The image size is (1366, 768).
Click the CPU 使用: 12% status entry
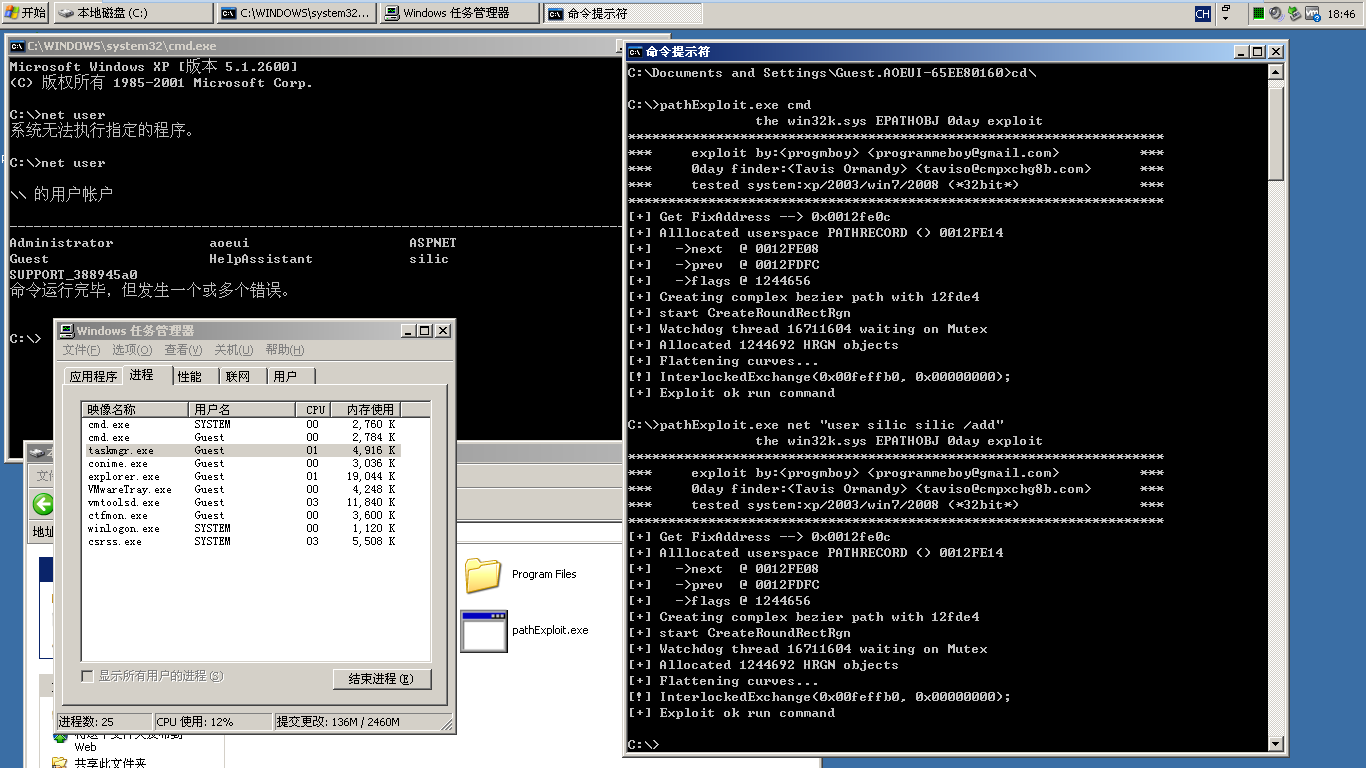coord(213,721)
